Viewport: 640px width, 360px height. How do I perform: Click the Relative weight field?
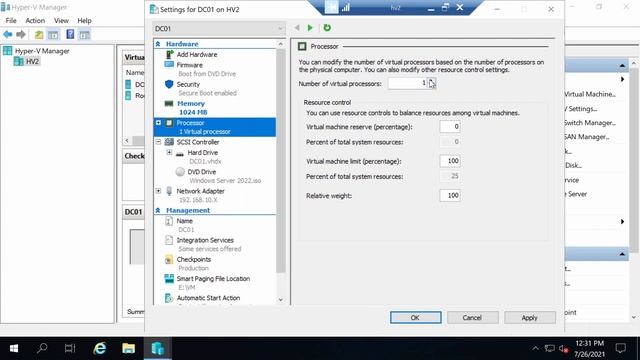coord(450,196)
